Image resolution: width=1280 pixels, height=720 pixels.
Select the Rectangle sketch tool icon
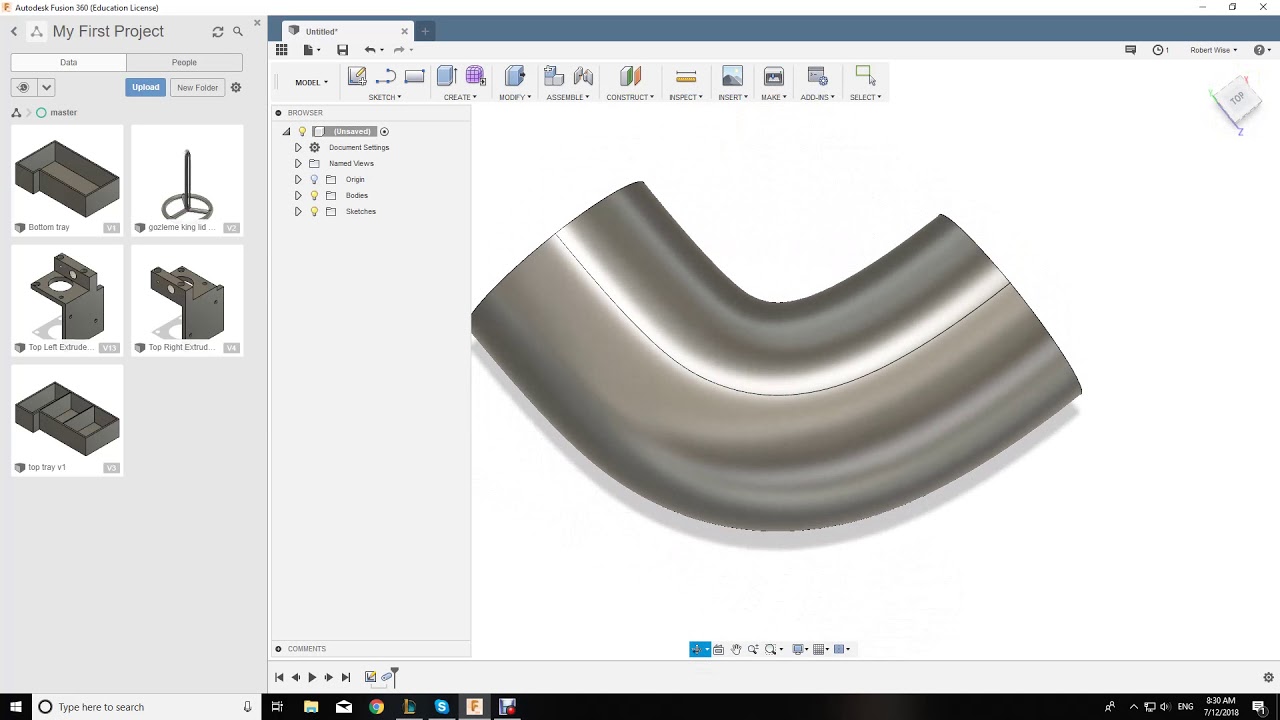pyautogui.click(x=415, y=76)
